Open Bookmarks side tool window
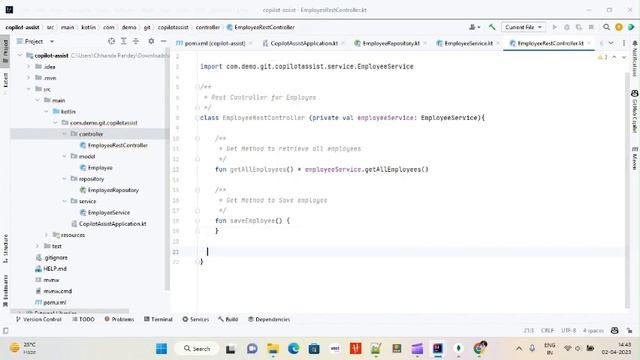Viewport: 640px width, 360px height. 5,291
